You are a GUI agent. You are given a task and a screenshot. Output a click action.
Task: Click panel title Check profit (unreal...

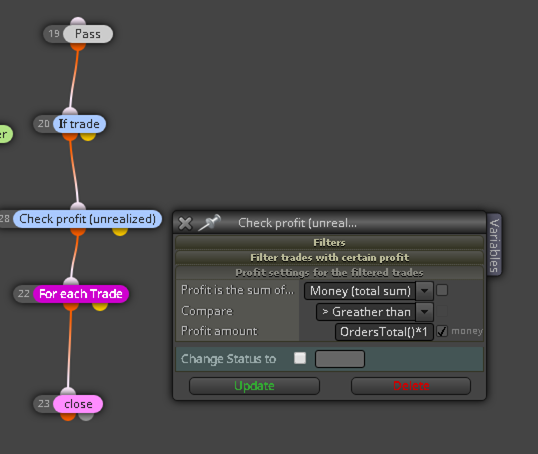[x=297, y=223]
